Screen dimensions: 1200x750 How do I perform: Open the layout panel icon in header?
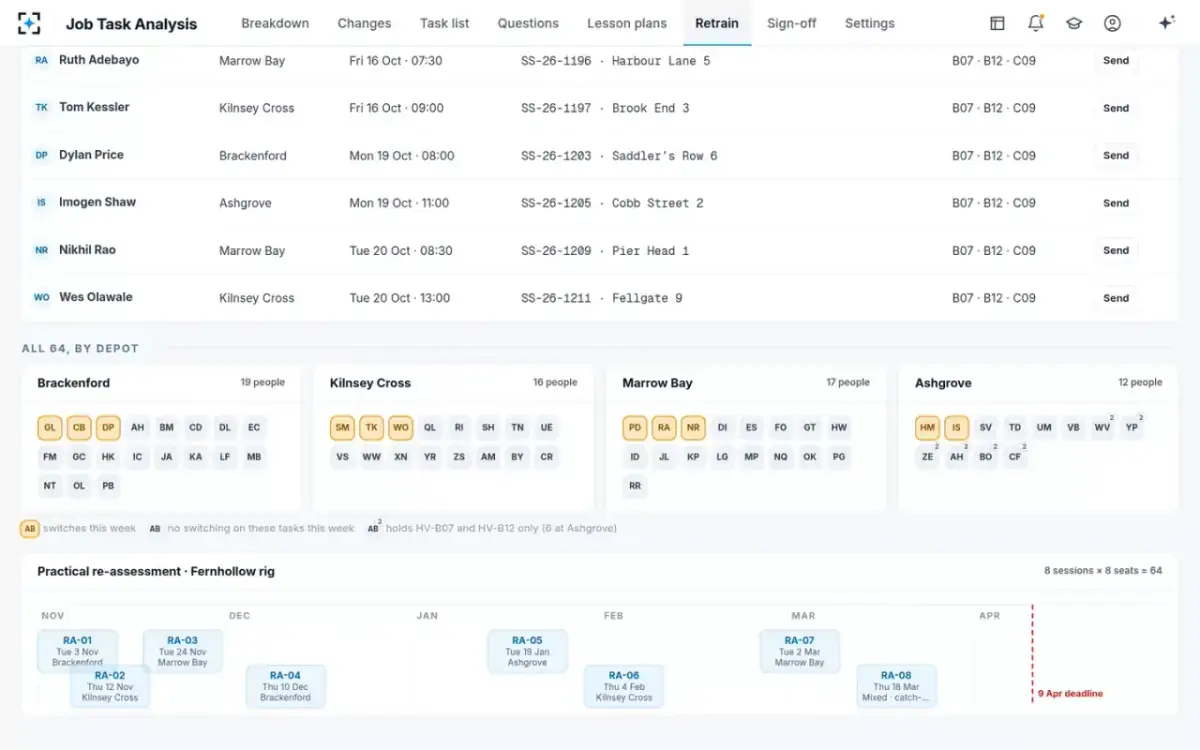pos(997,23)
